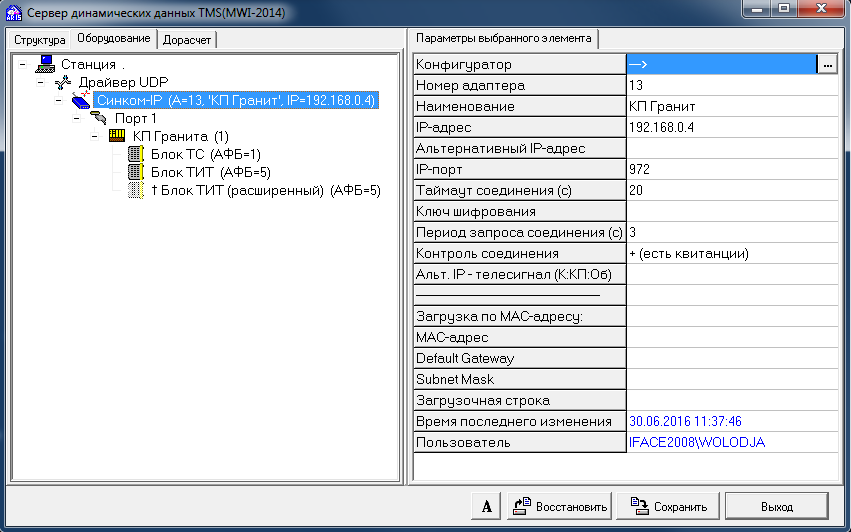Viewport: 851px width, 532px height.
Task: Collapse the КП Гранита tree node
Action: tap(94, 136)
